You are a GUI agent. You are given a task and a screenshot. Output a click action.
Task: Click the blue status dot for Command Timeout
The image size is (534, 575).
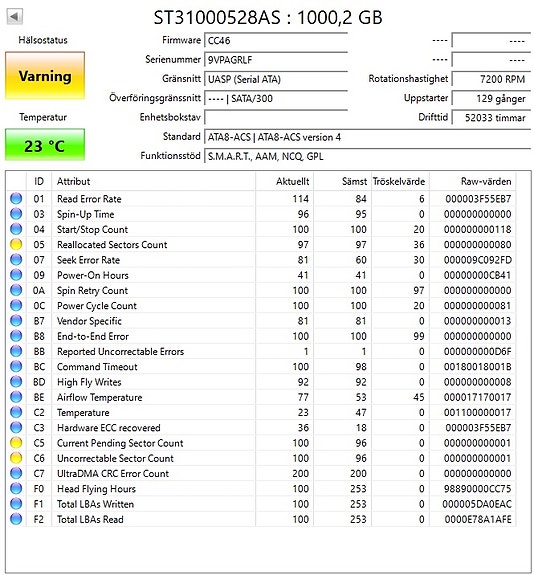16,366
